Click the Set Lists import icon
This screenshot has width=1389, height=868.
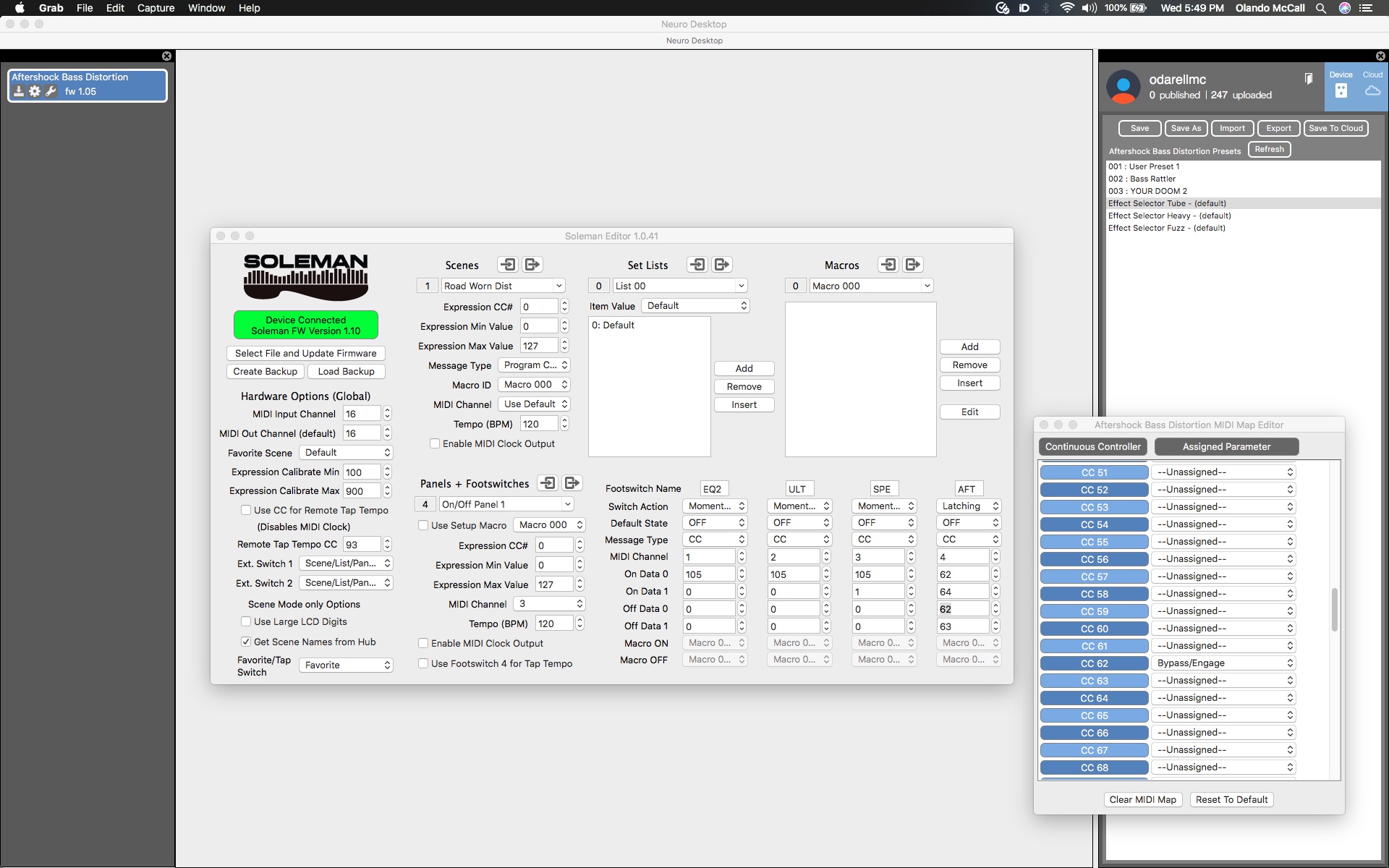click(697, 265)
